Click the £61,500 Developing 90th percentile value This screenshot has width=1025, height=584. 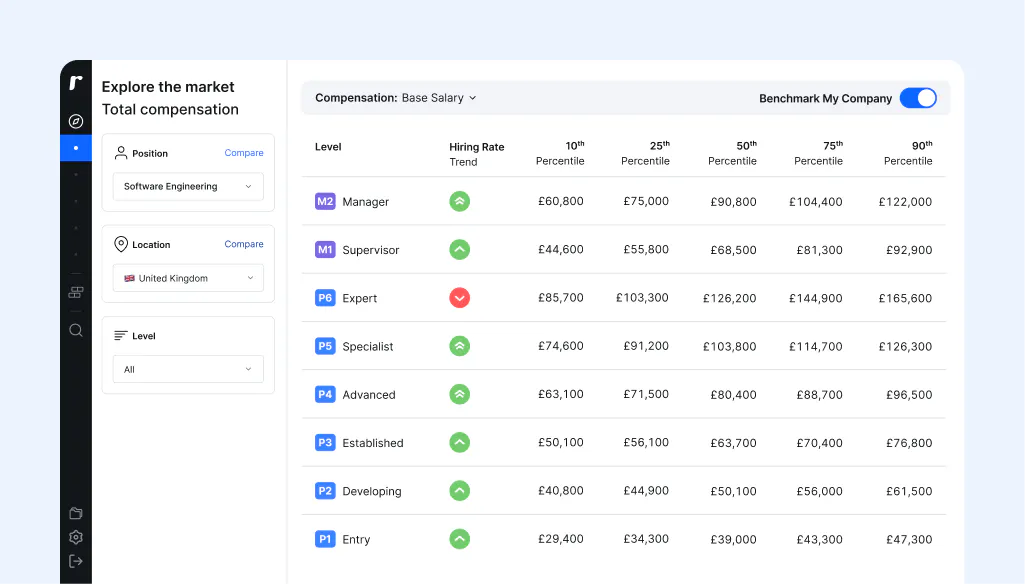click(x=909, y=491)
